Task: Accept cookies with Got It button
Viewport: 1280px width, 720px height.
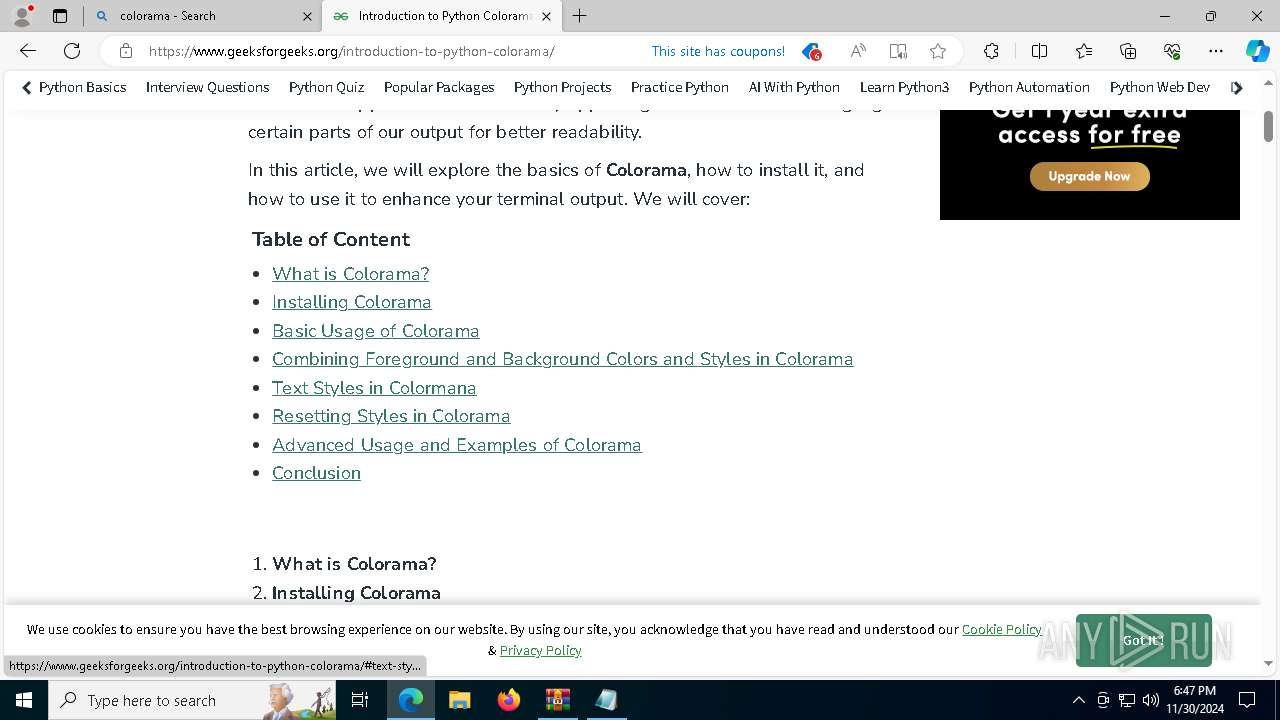Action: [x=1143, y=640]
